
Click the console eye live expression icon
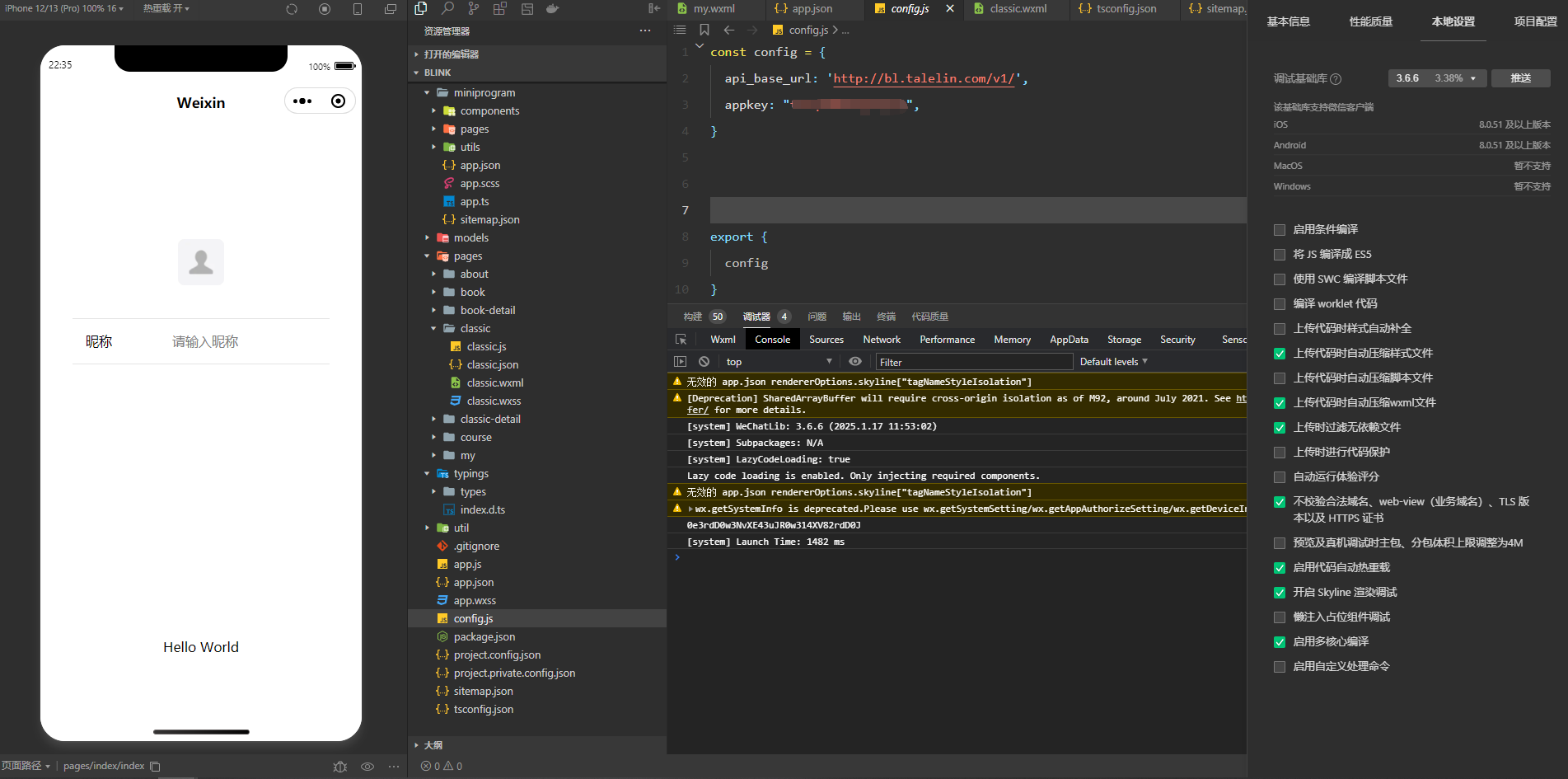[x=855, y=362]
